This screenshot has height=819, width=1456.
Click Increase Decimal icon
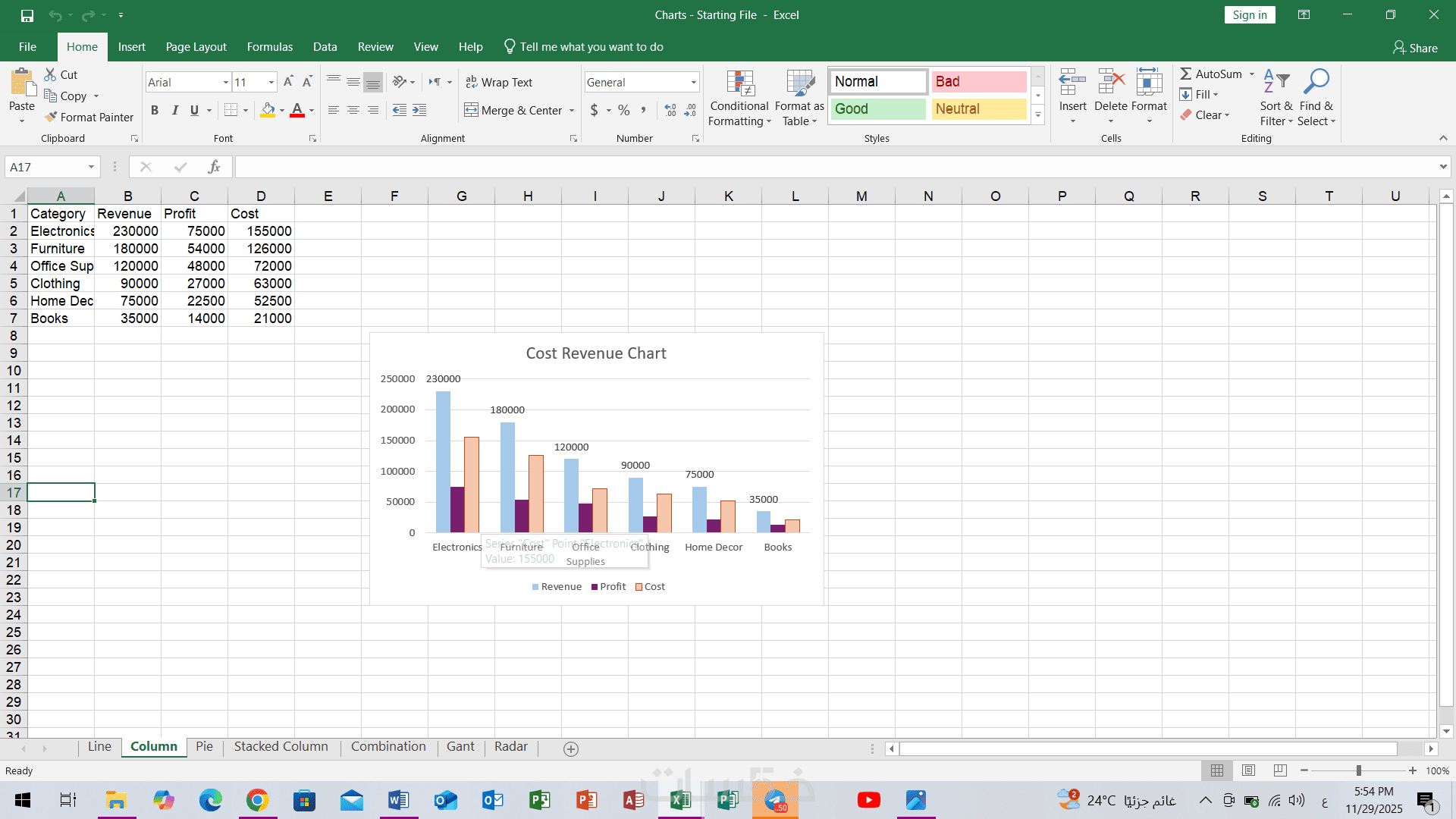[x=670, y=110]
